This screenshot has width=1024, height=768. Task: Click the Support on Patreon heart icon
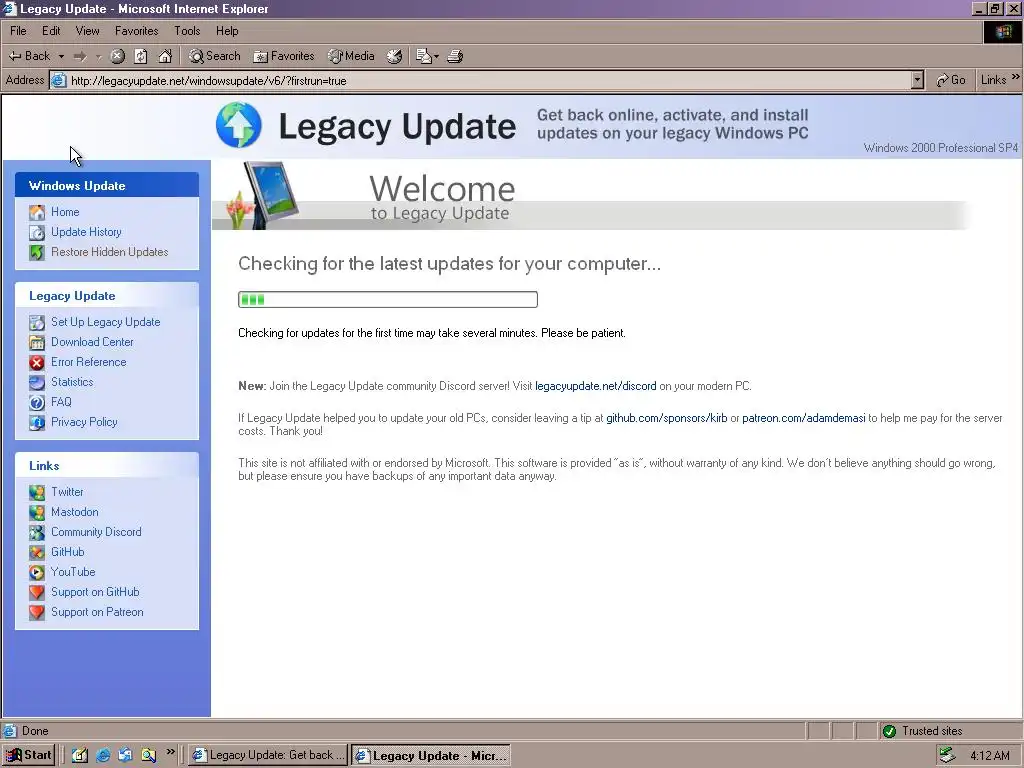(x=37, y=612)
